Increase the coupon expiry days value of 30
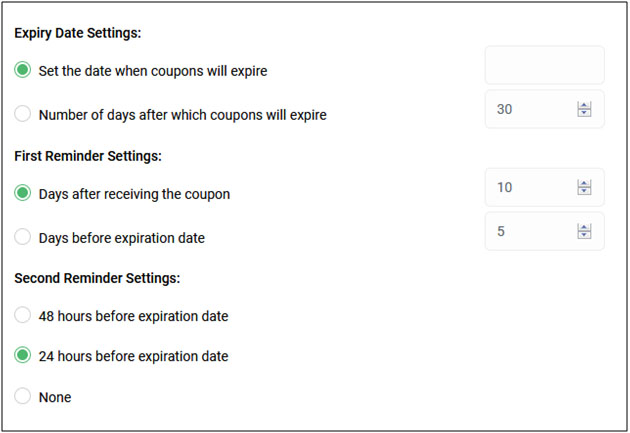This screenshot has width=630, height=433. coord(584,106)
